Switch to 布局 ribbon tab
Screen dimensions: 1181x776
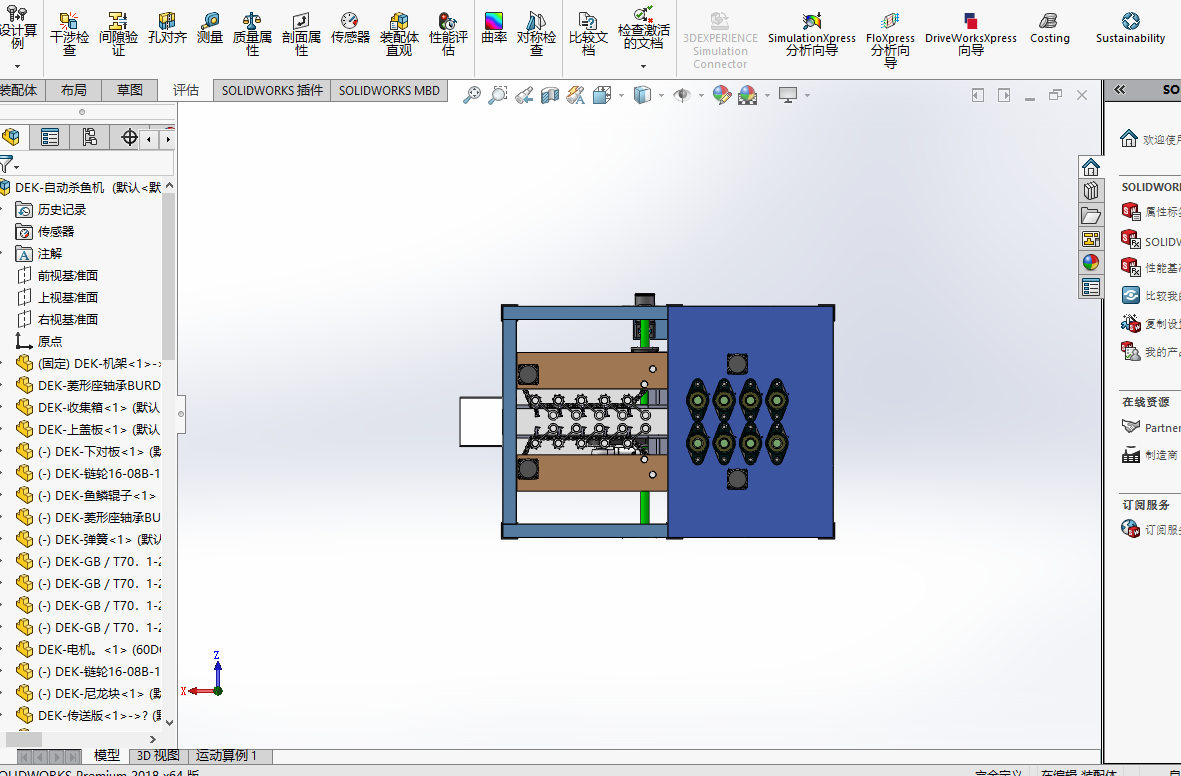pos(73,90)
